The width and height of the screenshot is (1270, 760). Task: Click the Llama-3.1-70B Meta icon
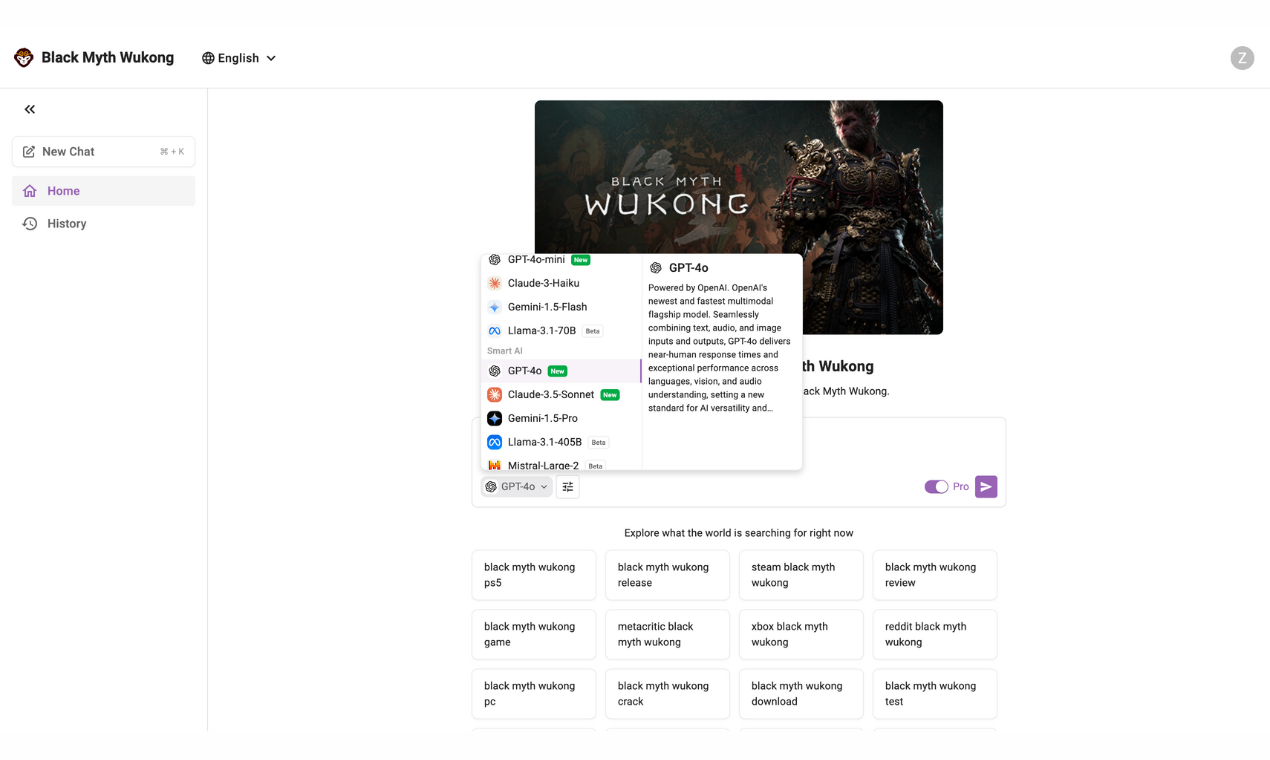tap(494, 331)
